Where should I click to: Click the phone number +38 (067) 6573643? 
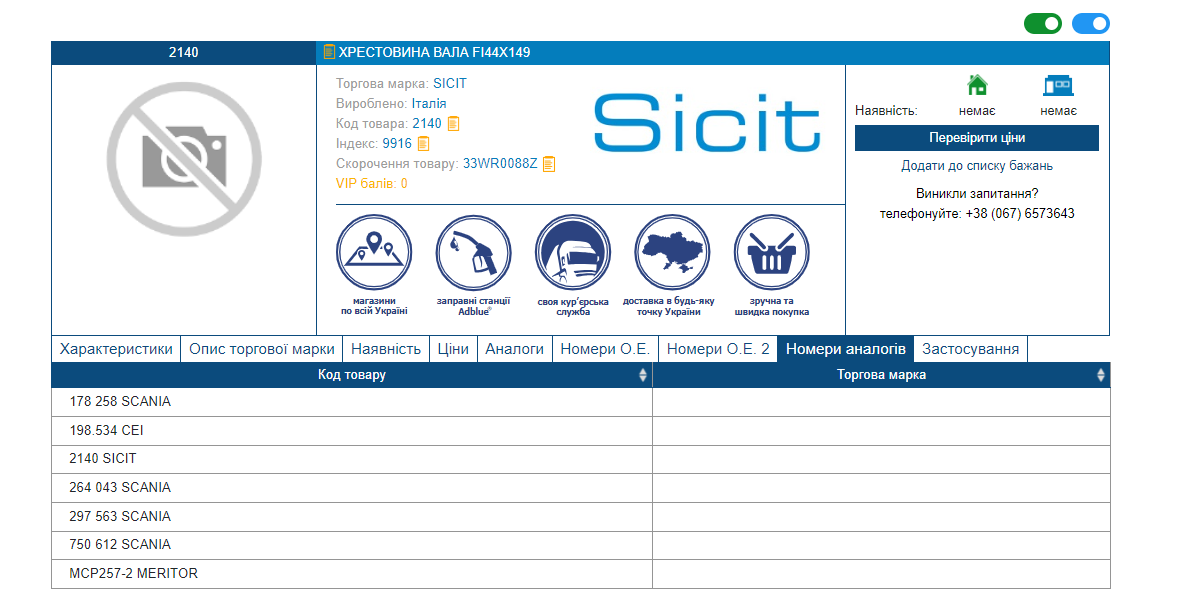1020,214
